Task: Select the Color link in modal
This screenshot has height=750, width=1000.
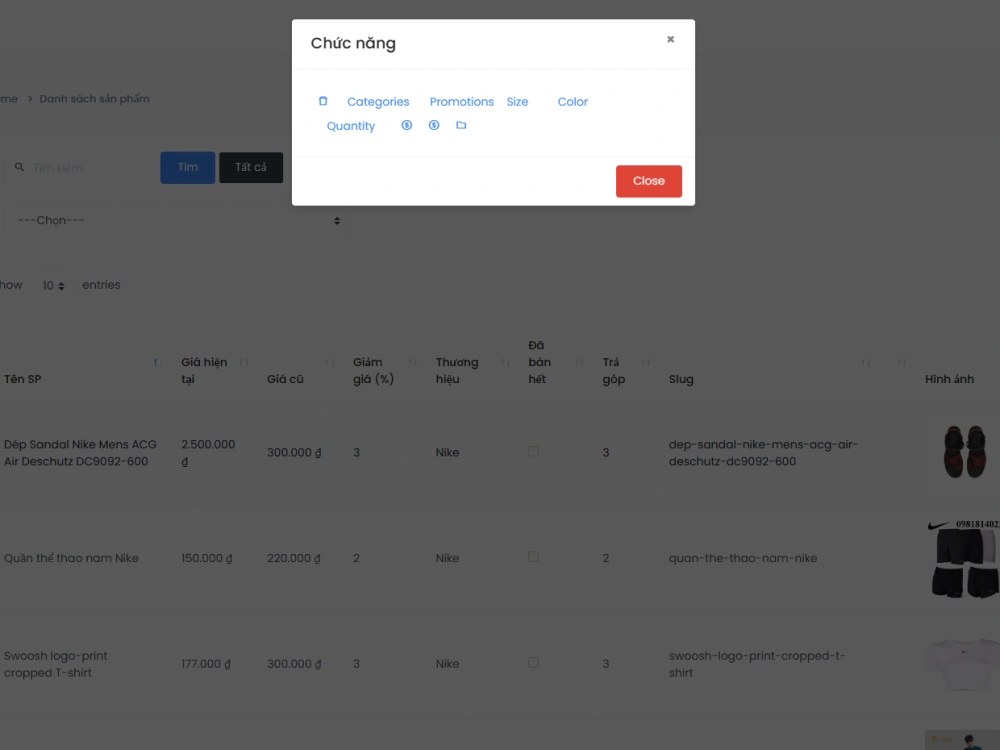Action: [x=573, y=101]
